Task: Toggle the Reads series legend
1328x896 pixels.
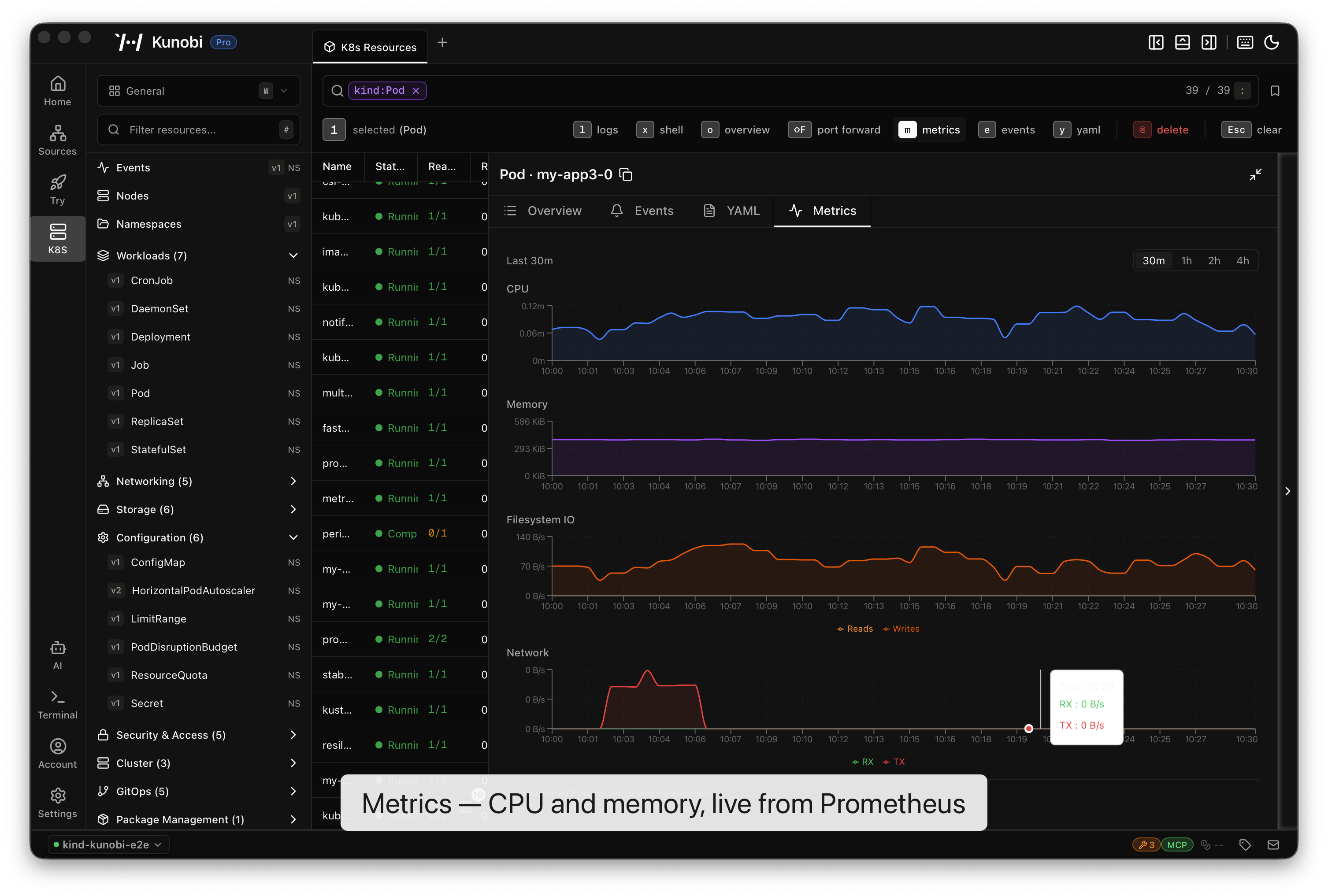Action: coord(854,629)
